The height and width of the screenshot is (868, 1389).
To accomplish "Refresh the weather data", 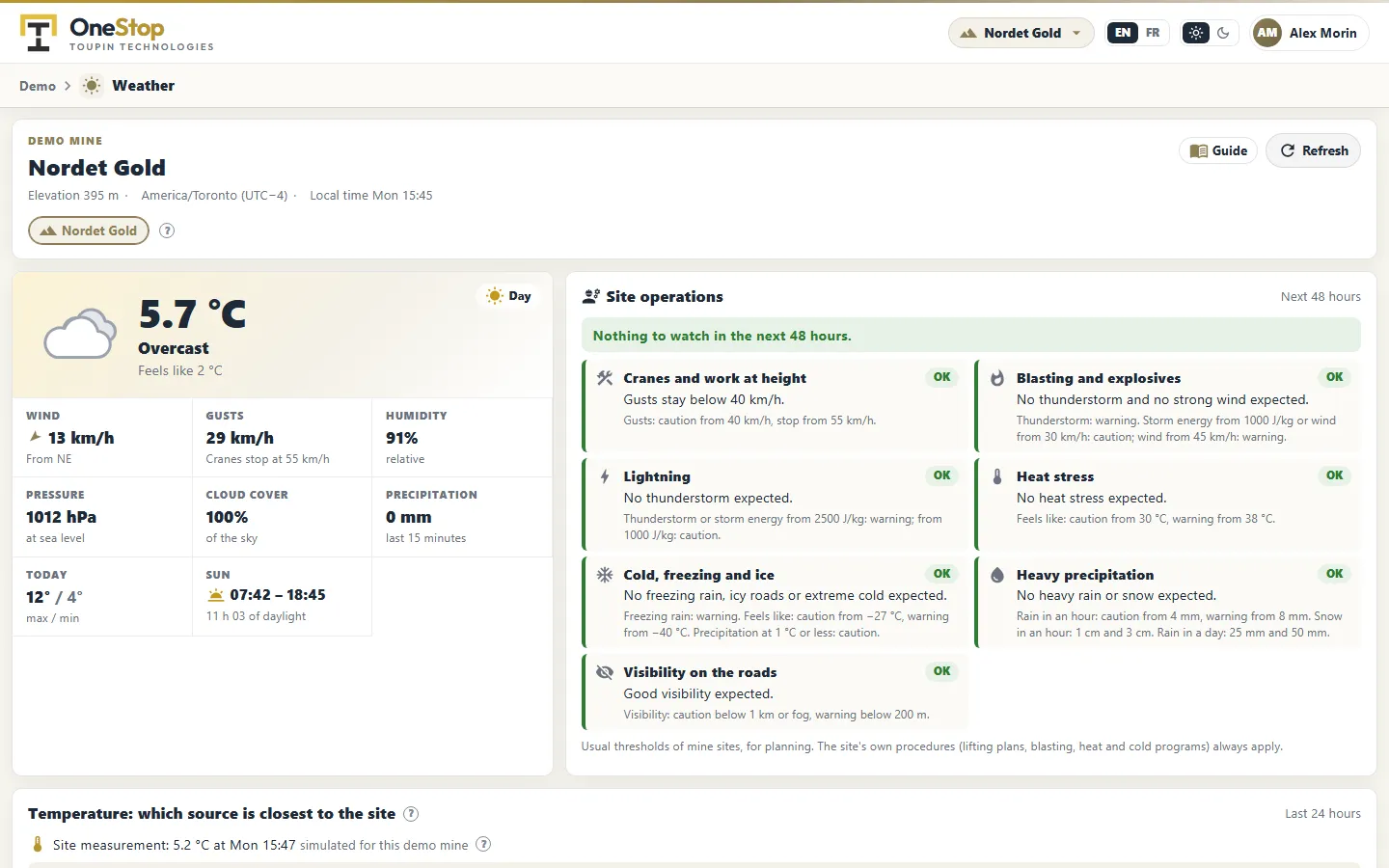I will pyautogui.click(x=1313, y=150).
